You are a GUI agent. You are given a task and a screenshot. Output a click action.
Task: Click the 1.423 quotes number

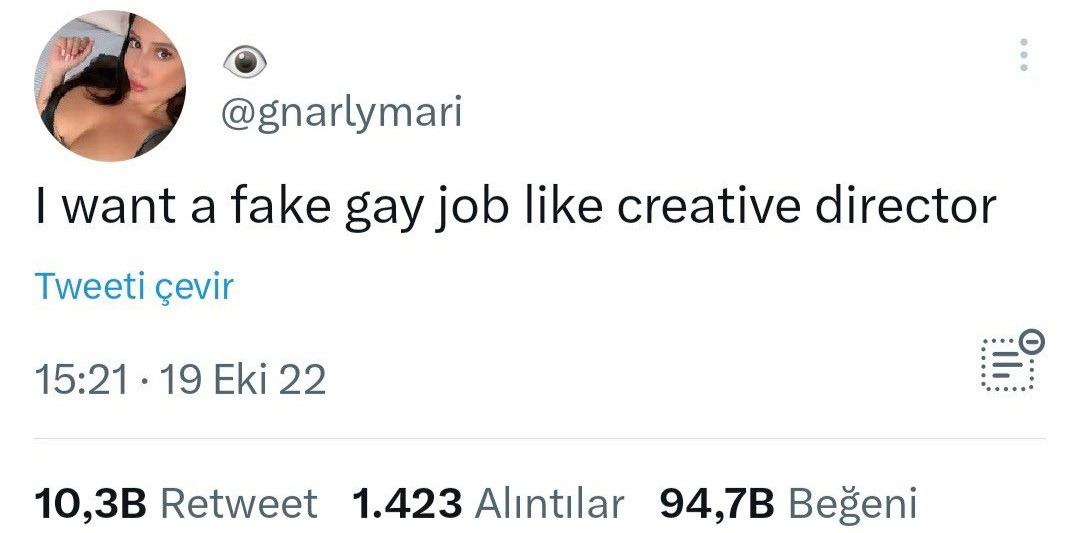click(406, 503)
